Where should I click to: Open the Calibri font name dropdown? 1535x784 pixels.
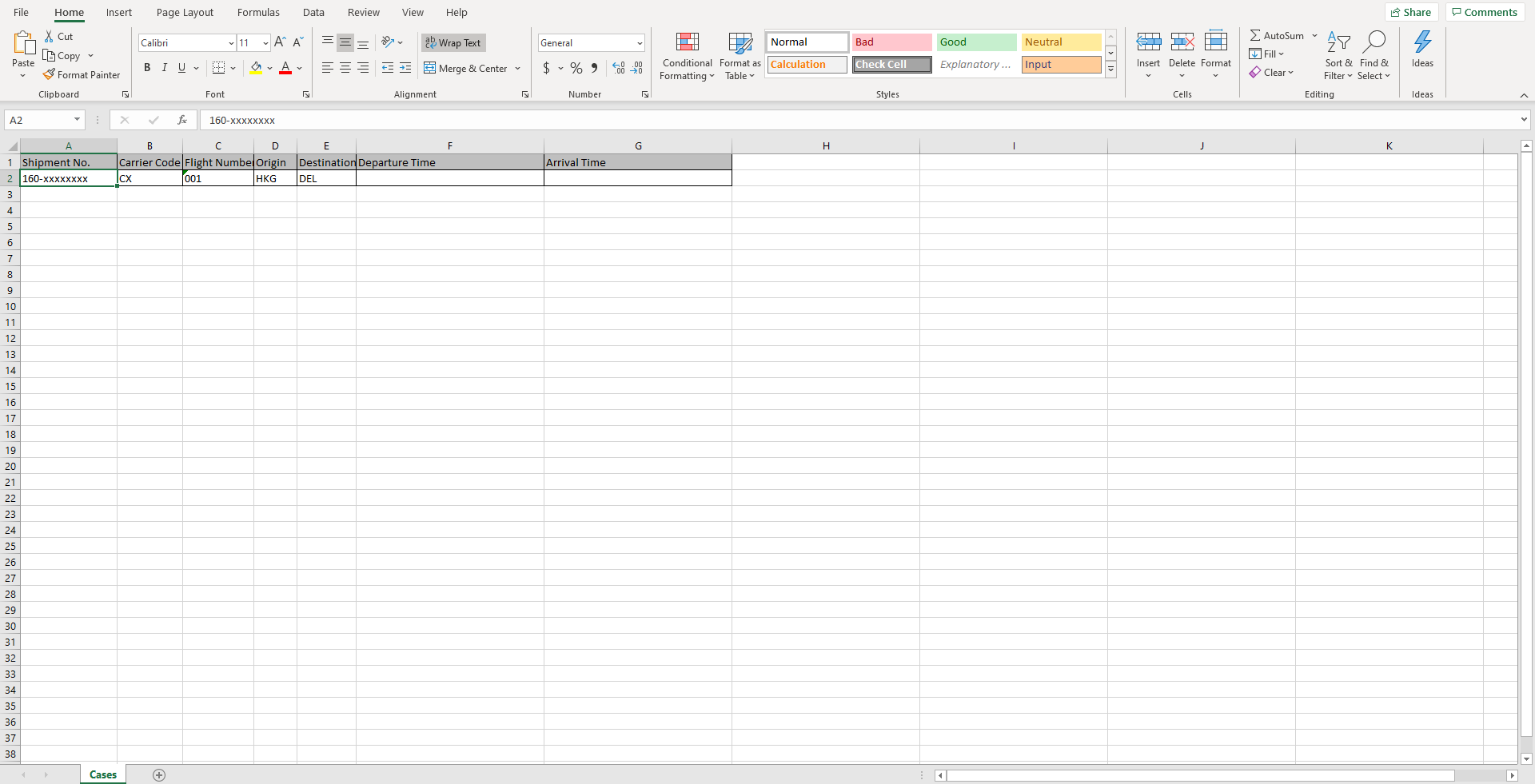click(231, 43)
